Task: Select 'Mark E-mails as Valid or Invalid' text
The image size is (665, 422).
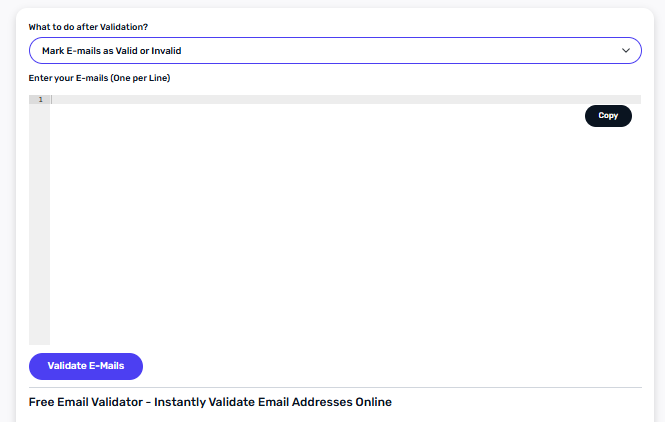Action: (111, 50)
